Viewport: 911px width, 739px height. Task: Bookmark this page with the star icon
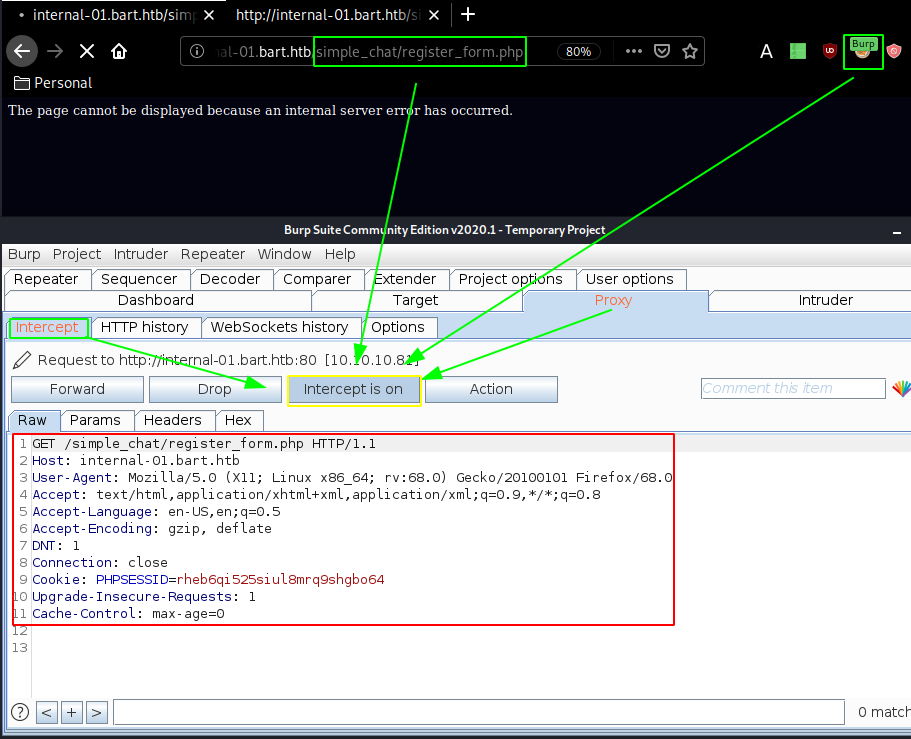click(x=690, y=51)
